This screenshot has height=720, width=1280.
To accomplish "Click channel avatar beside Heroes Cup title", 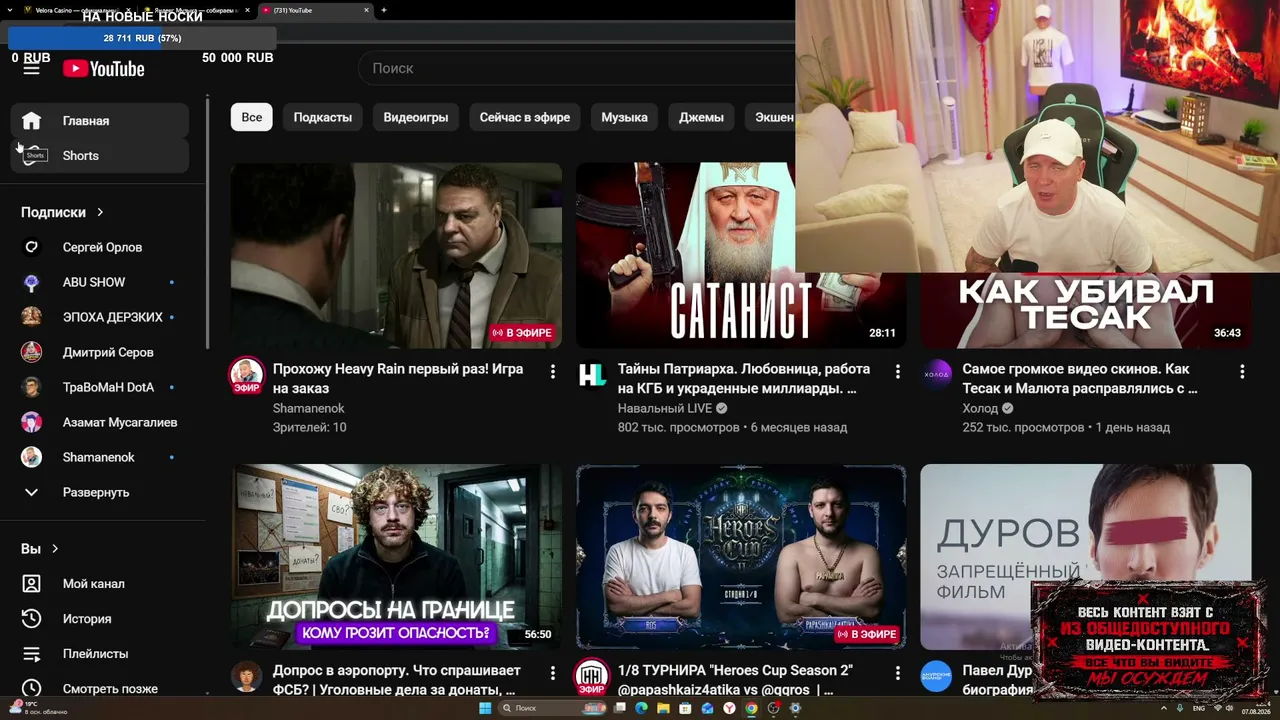I will click(x=592, y=677).
